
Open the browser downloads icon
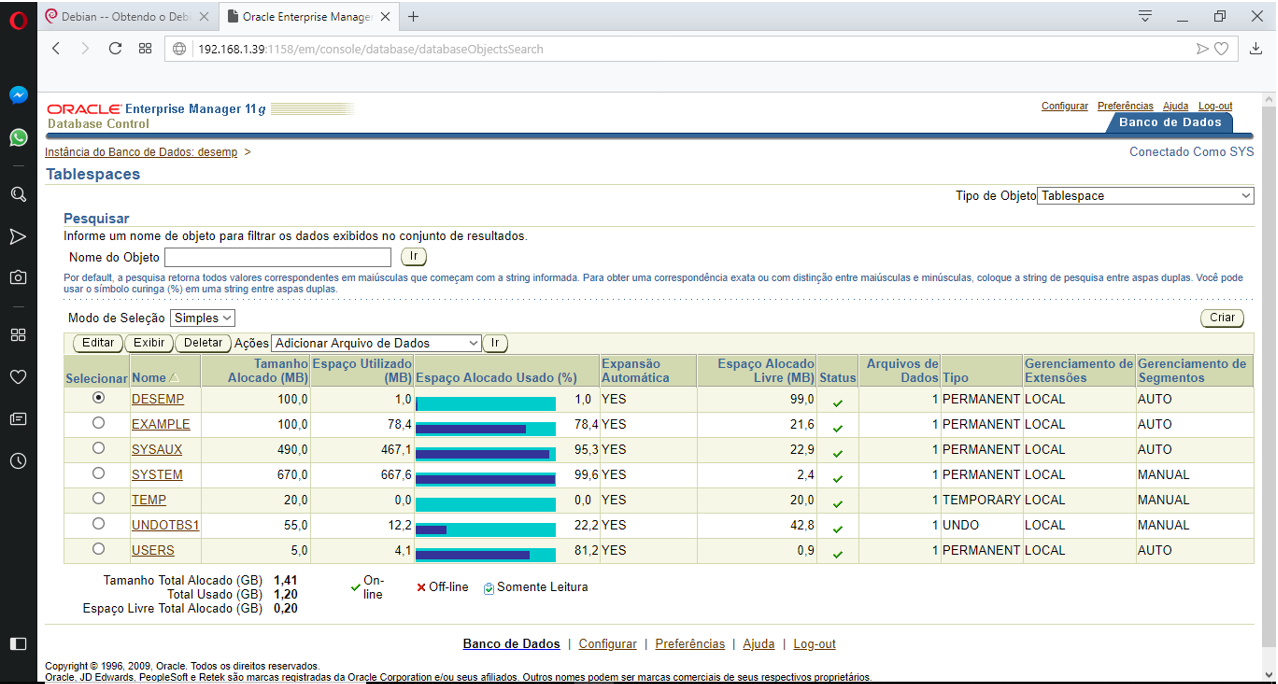click(1256, 48)
